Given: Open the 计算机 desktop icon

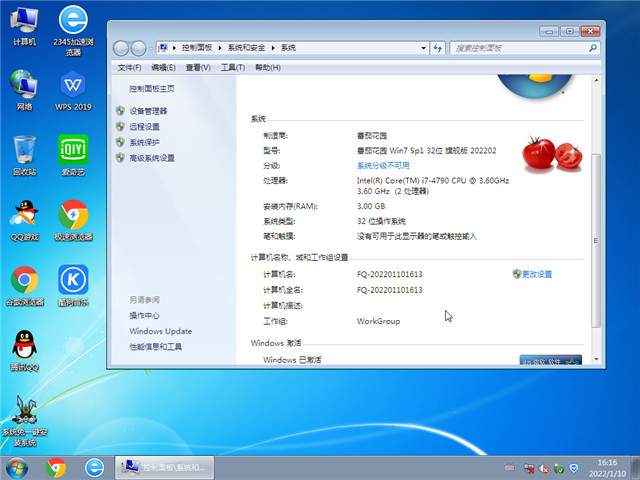Looking at the screenshot, I should [24, 26].
